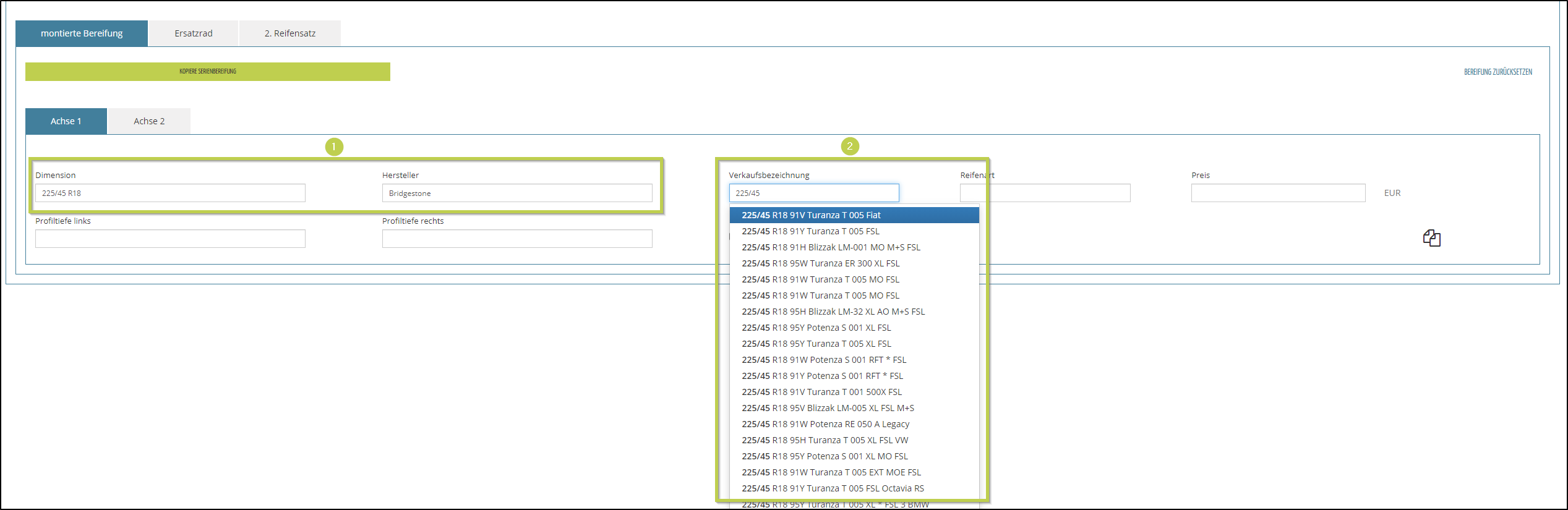This screenshot has width=1568, height=510.
Task: Click the Profiltiefe rechts input field
Action: pyautogui.click(x=516, y=239)
